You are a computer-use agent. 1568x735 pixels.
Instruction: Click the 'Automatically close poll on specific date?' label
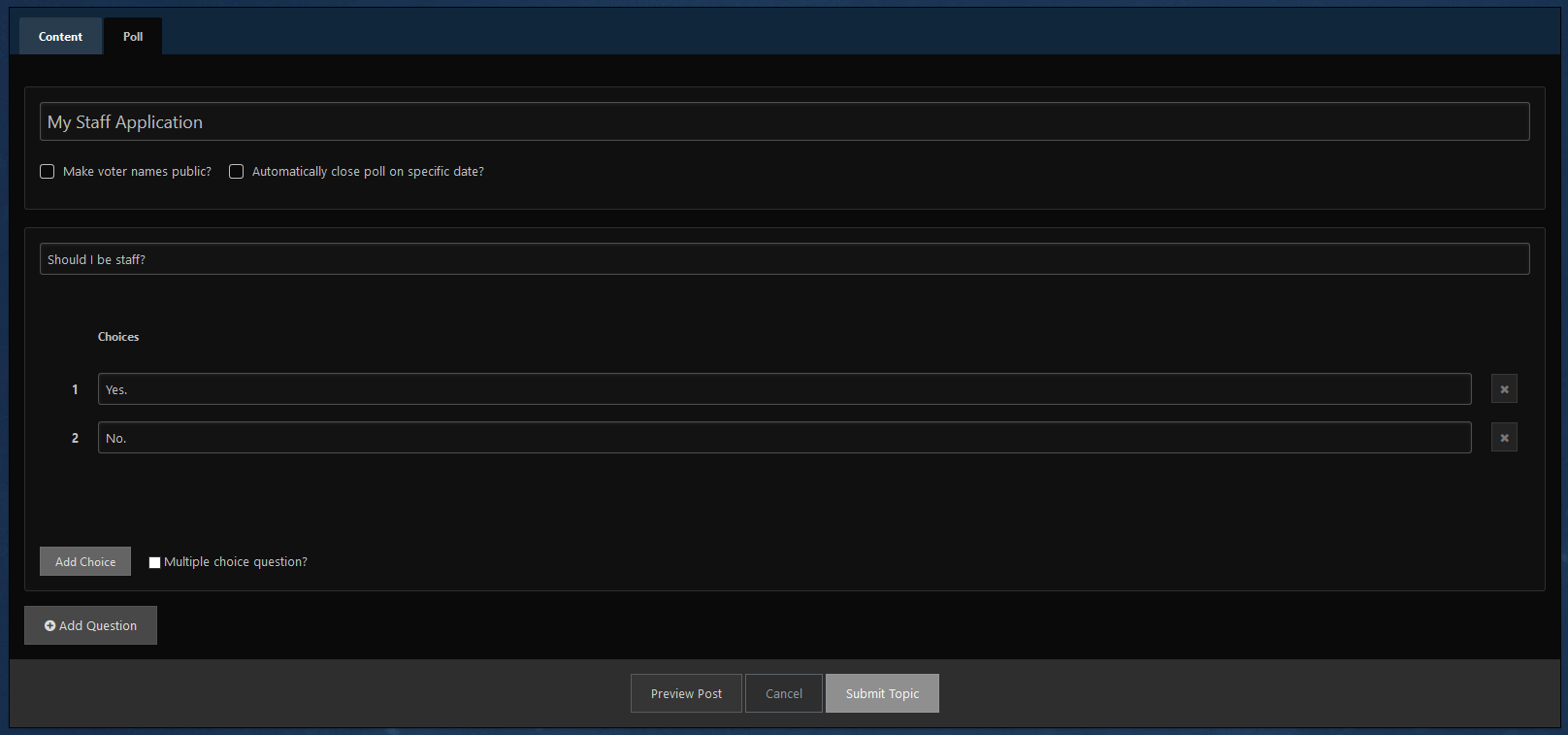click(x=368, y=172)
